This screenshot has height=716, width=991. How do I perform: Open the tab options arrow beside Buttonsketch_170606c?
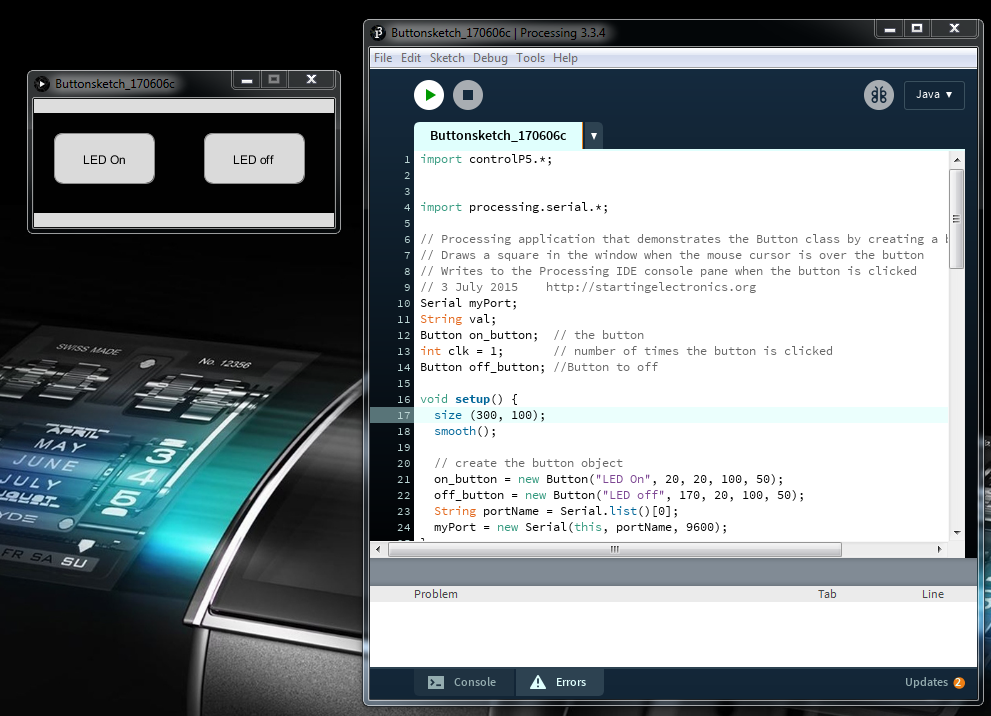click(593, 136)
